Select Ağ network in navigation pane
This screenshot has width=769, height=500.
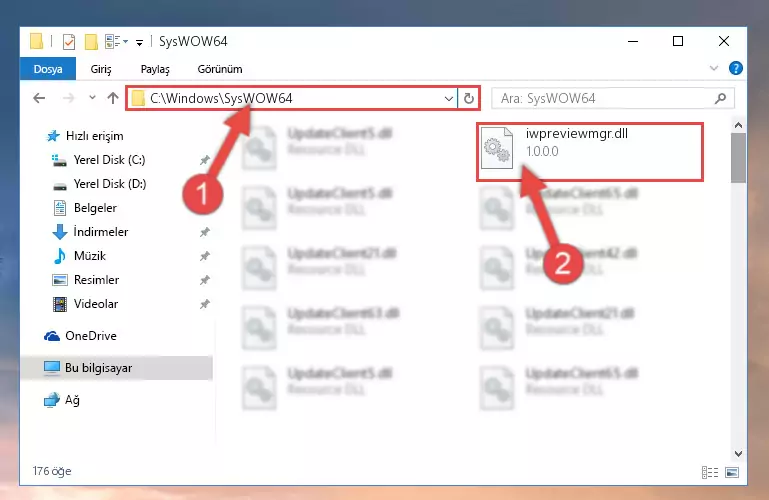coord(62,400)
